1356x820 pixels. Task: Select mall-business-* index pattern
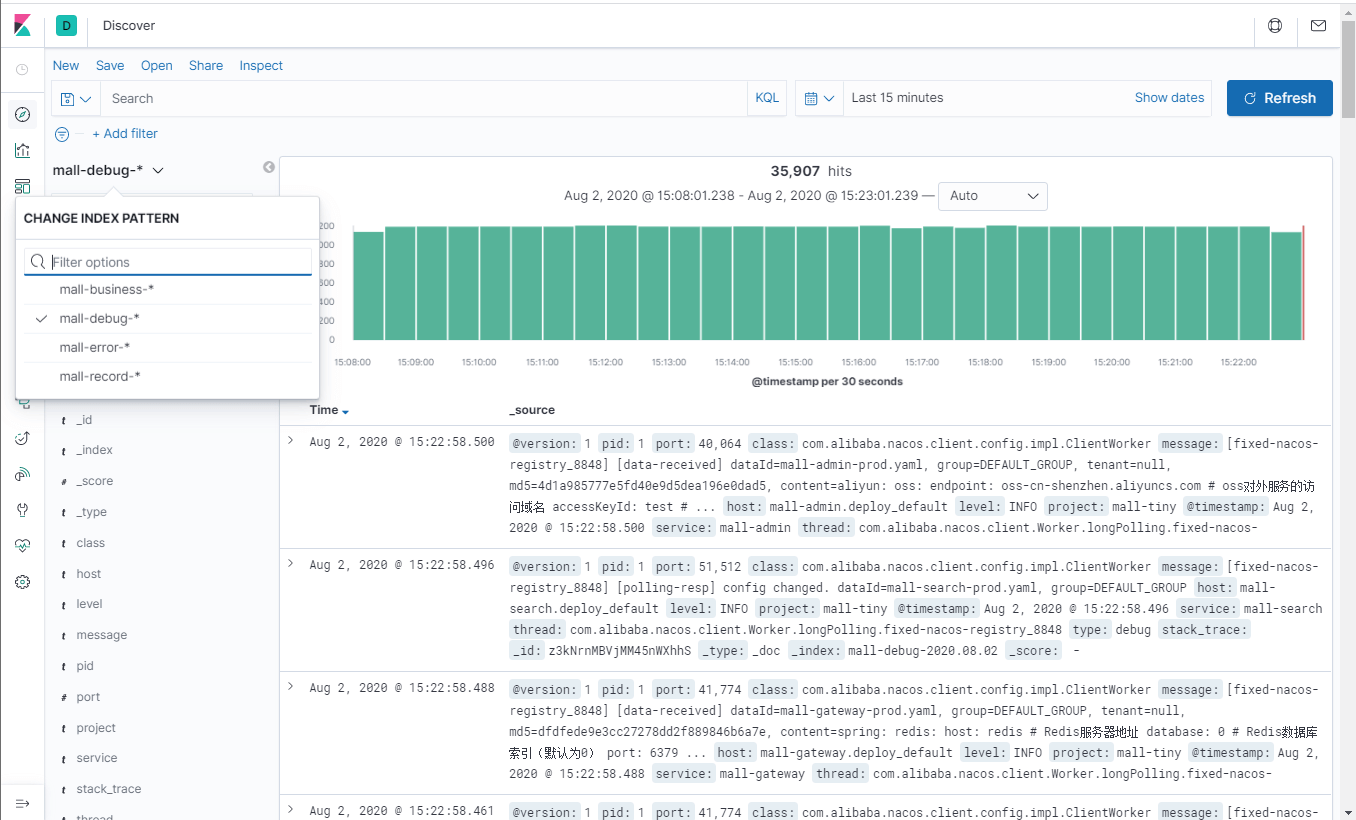point(106,289)
